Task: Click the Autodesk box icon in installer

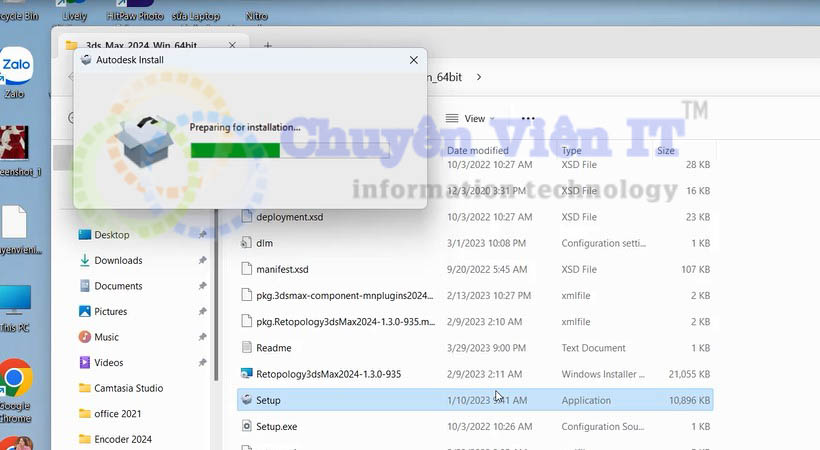Action: pyautogui.click(x=145, y=141)
